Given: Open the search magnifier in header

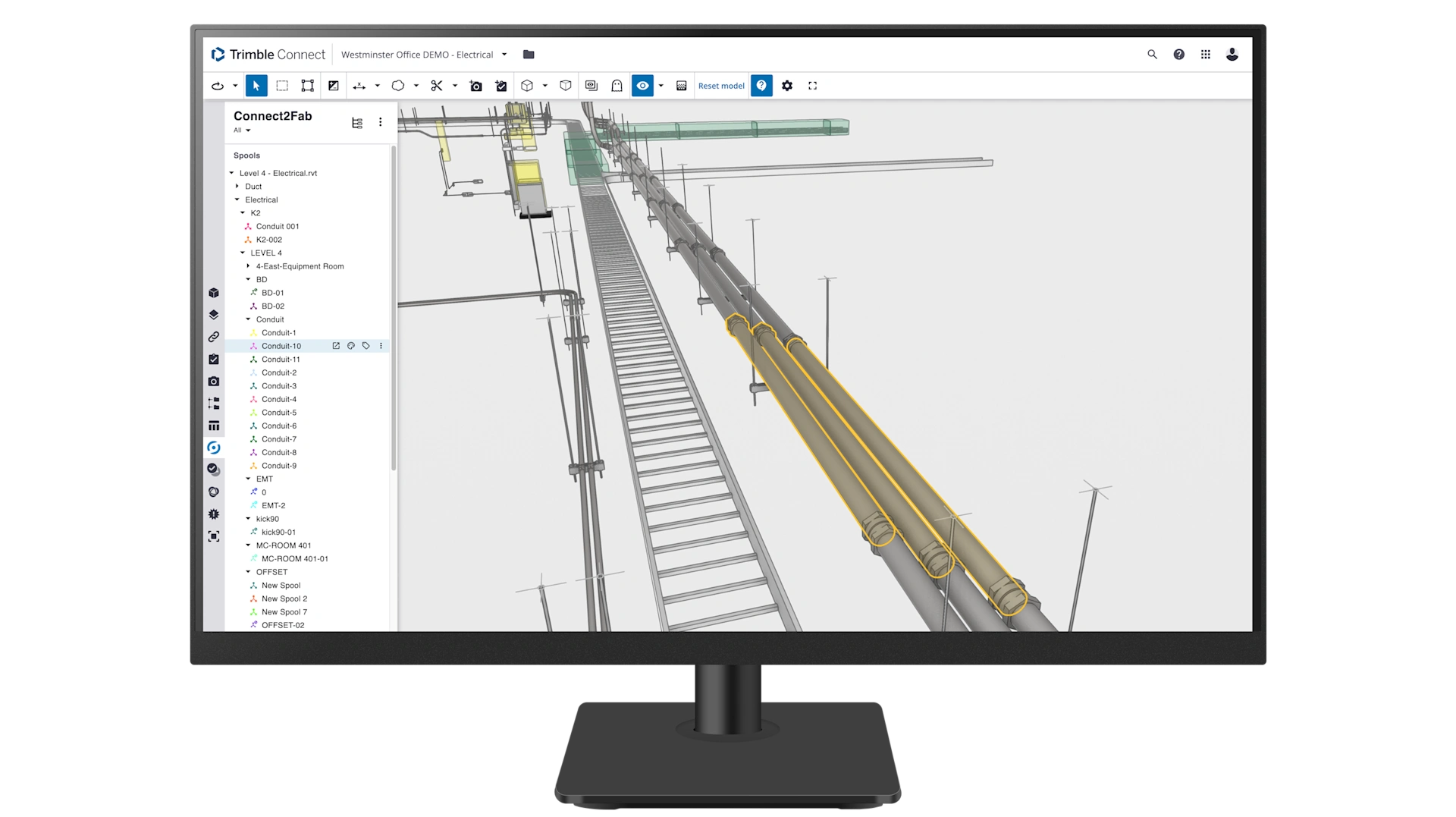Looking at the screenshot, I should click(1152, 55).
